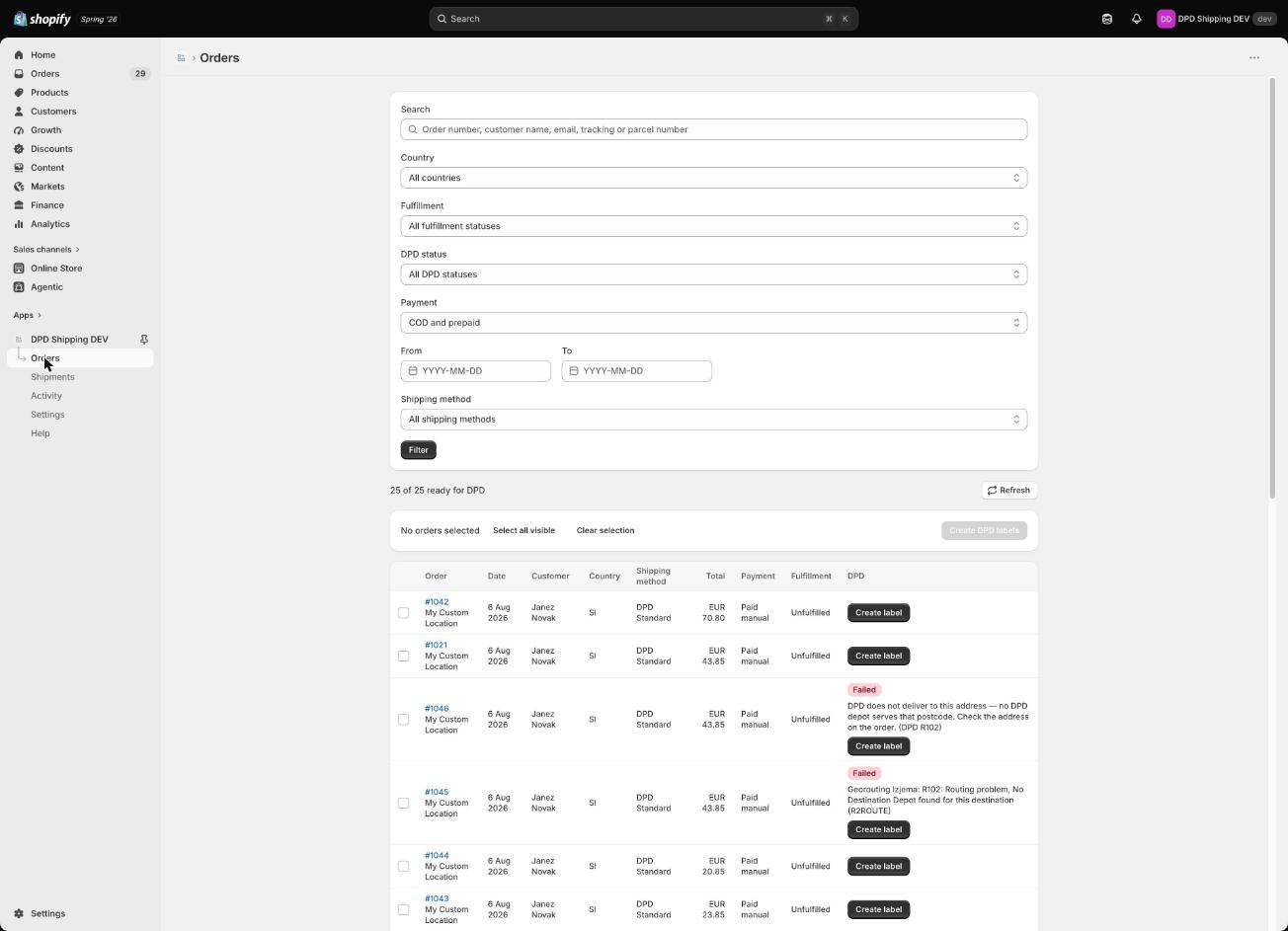The image size is (1288, 931).
Task: Click the Customers person icon
Action: [x=19, y=112]
